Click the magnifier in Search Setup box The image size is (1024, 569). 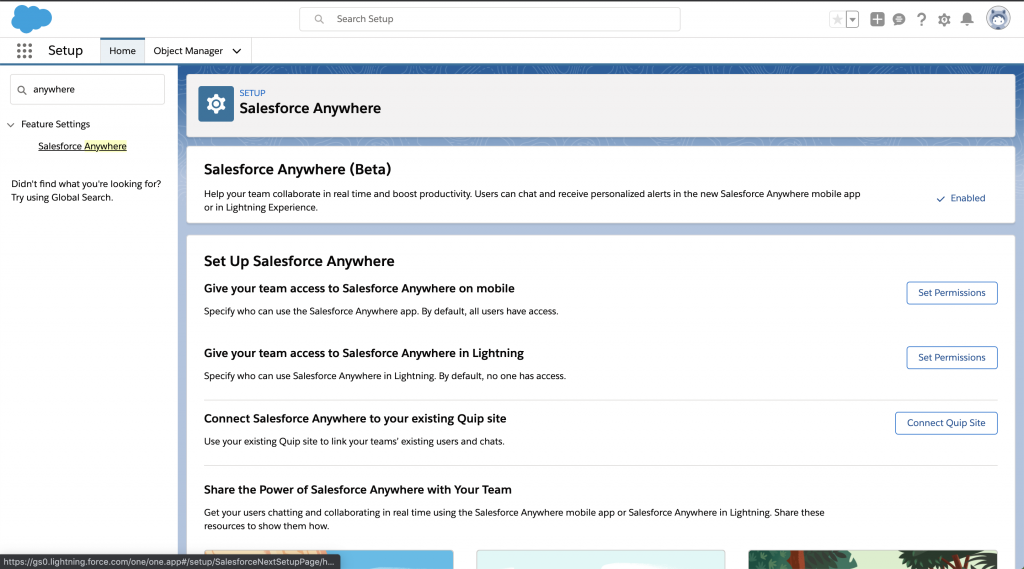tap(319, 19)
